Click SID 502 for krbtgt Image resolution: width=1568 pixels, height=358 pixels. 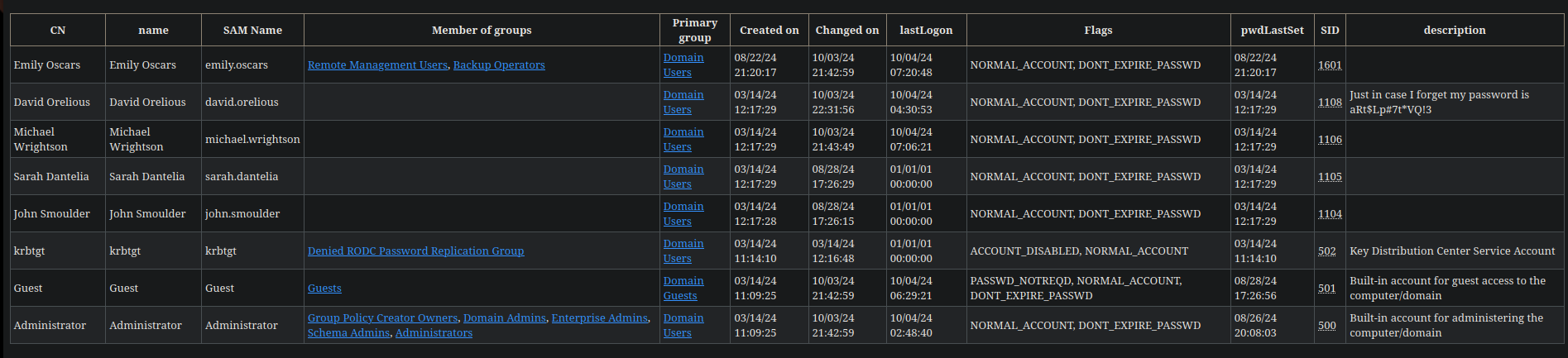coord(1326,251)
